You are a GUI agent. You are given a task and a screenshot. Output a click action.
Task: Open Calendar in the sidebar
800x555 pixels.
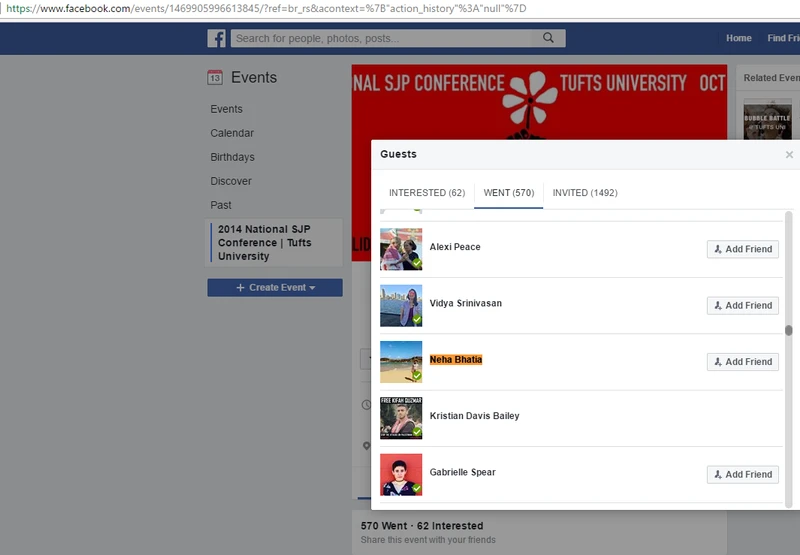tap(232, 133)
